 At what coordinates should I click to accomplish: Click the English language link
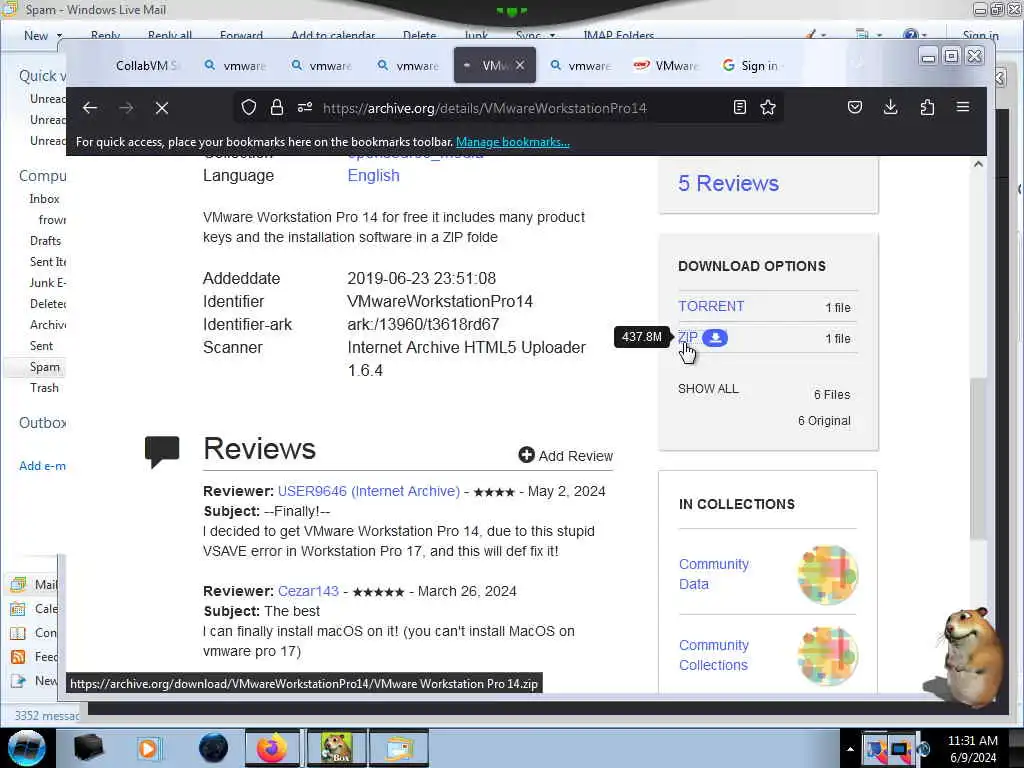pyautogui.click(x=374, y=176)
